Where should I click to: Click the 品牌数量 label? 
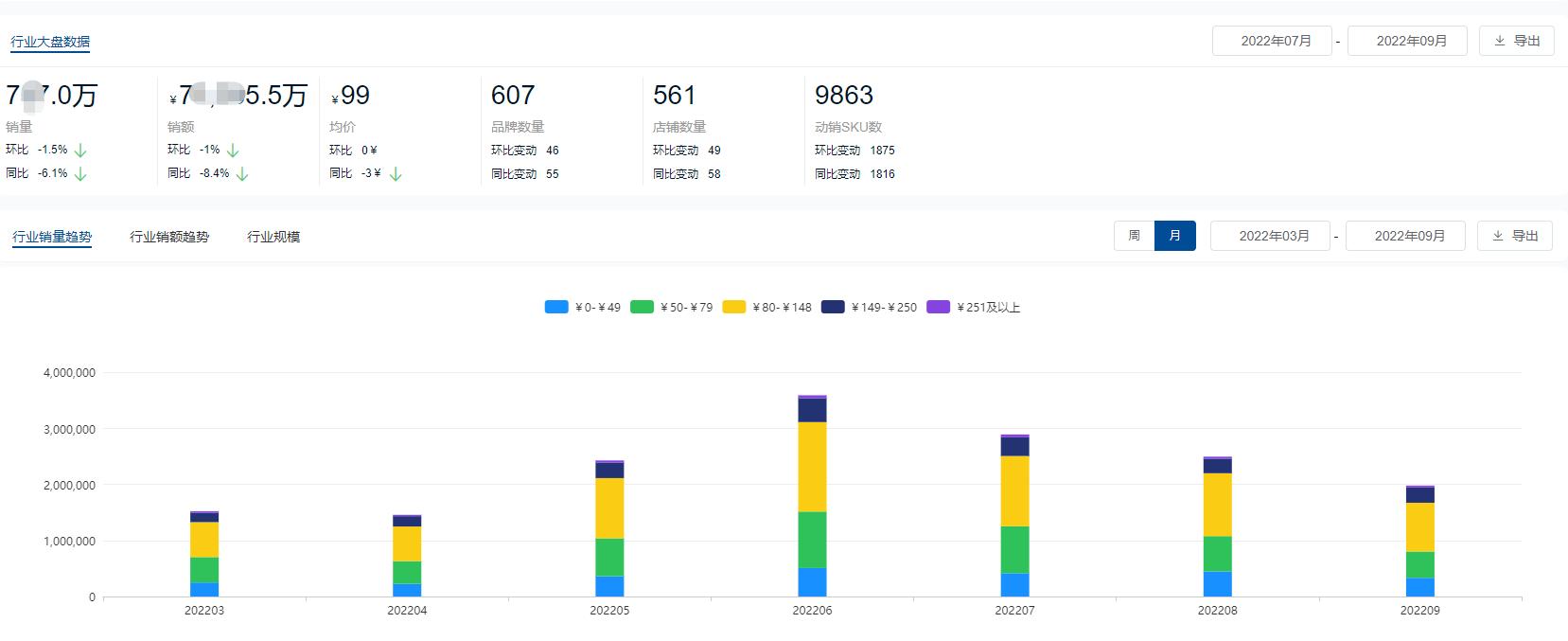518,127
